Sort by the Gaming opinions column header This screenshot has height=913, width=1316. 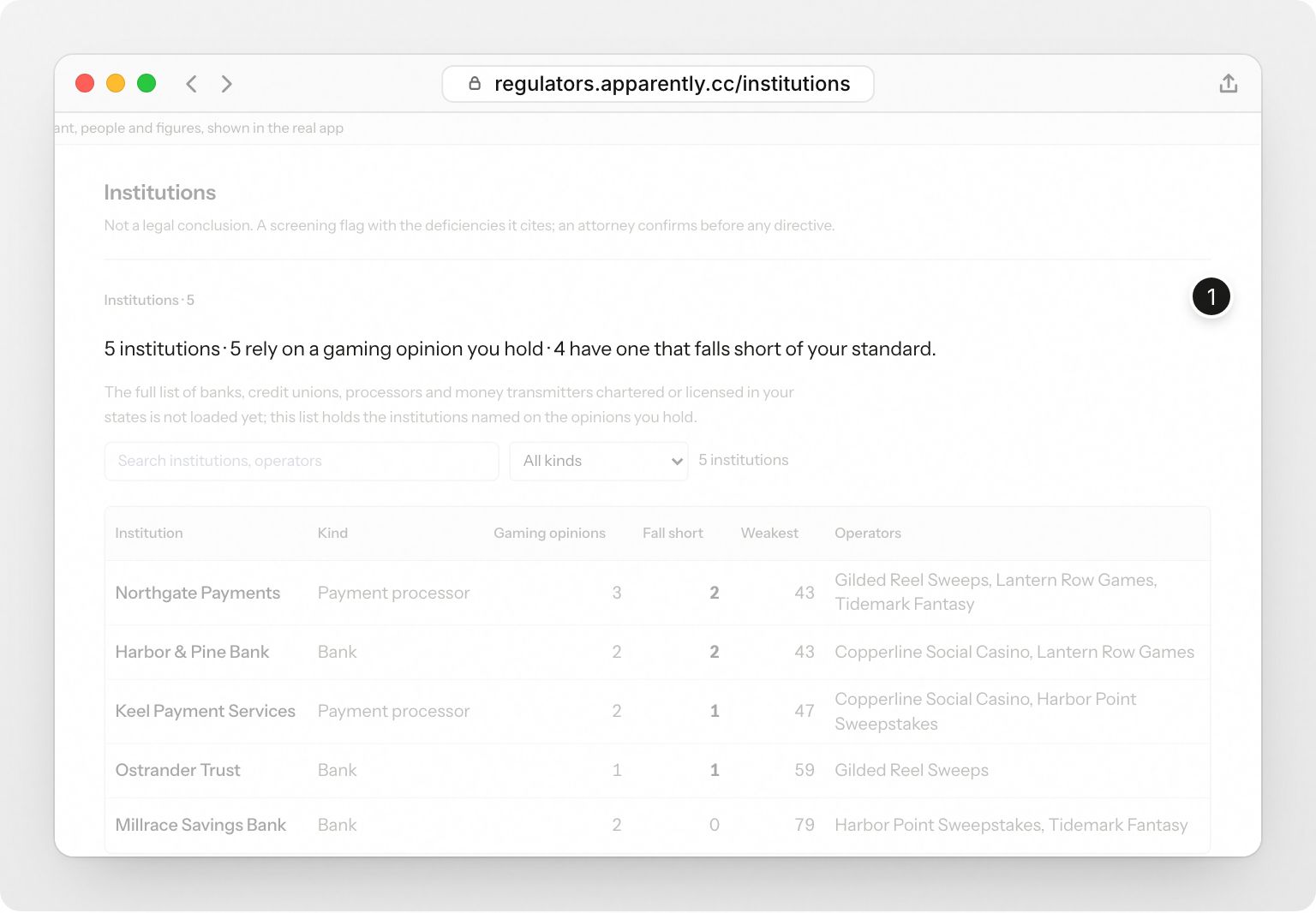click(549, 533)
